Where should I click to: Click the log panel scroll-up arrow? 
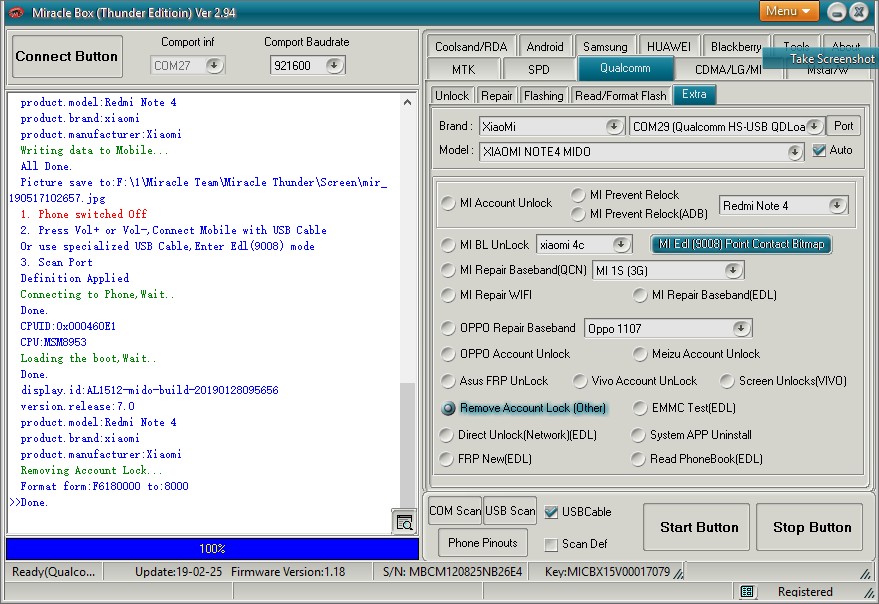click(408, 102)
